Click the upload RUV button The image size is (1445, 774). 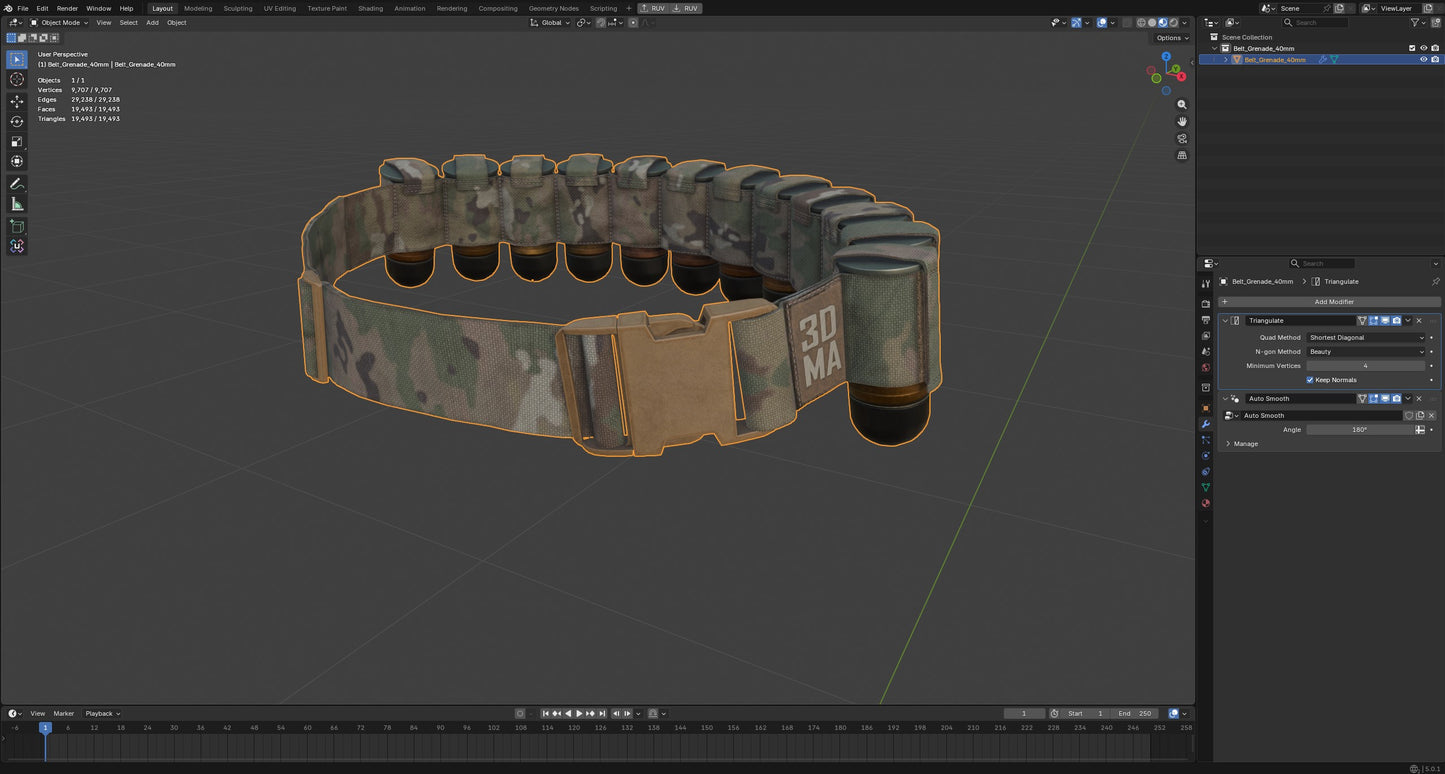652,8
